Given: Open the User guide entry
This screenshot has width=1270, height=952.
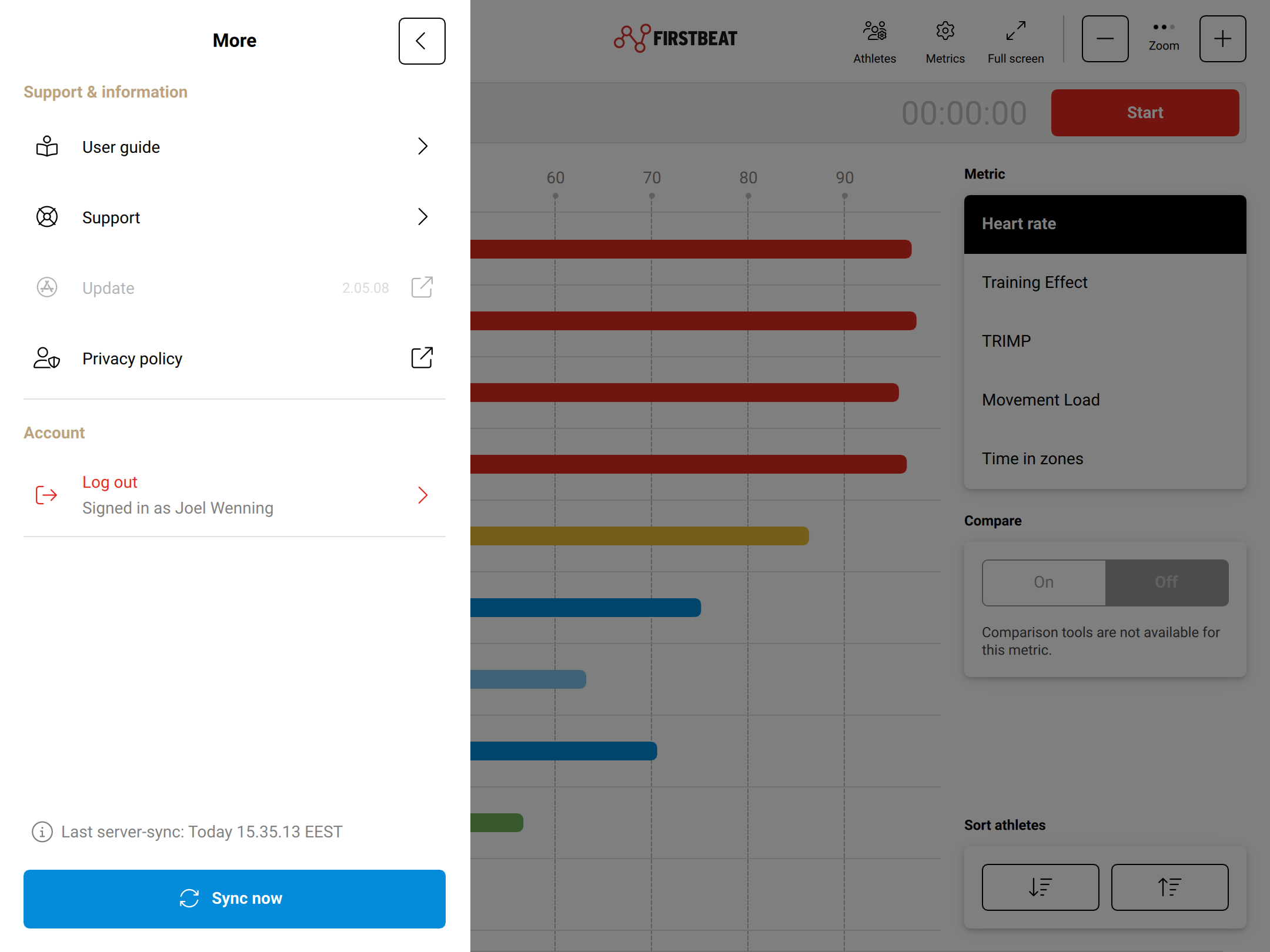Looking at the screenshot, I should 235,146.
